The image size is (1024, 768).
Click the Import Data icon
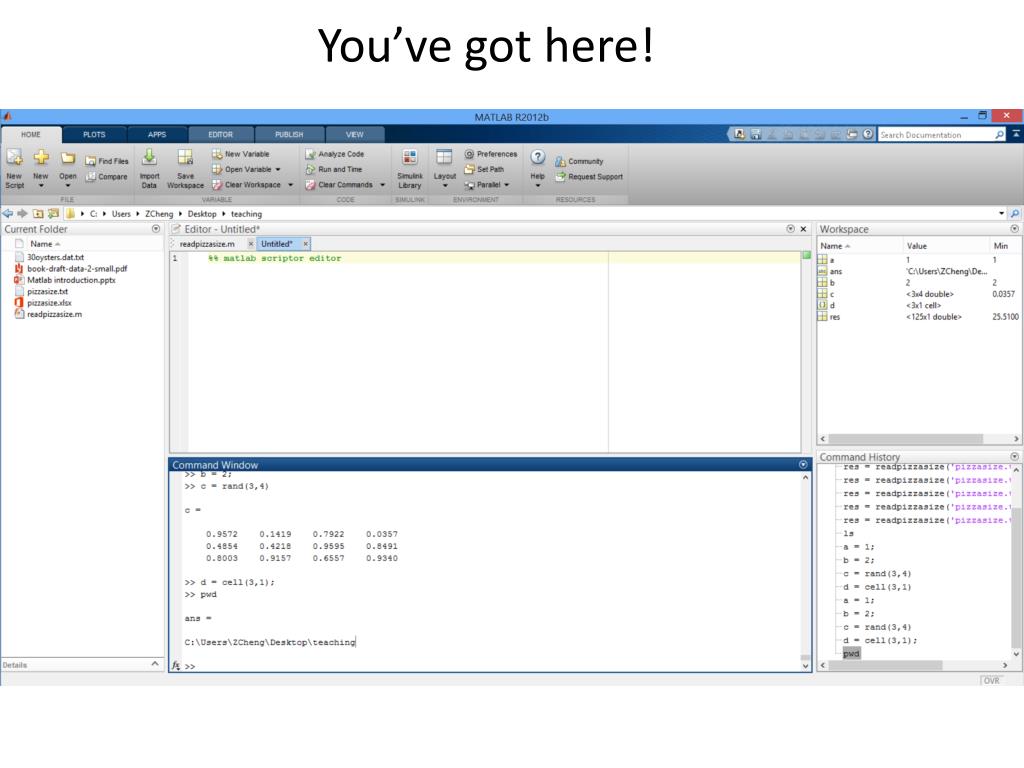pos(149,157)
